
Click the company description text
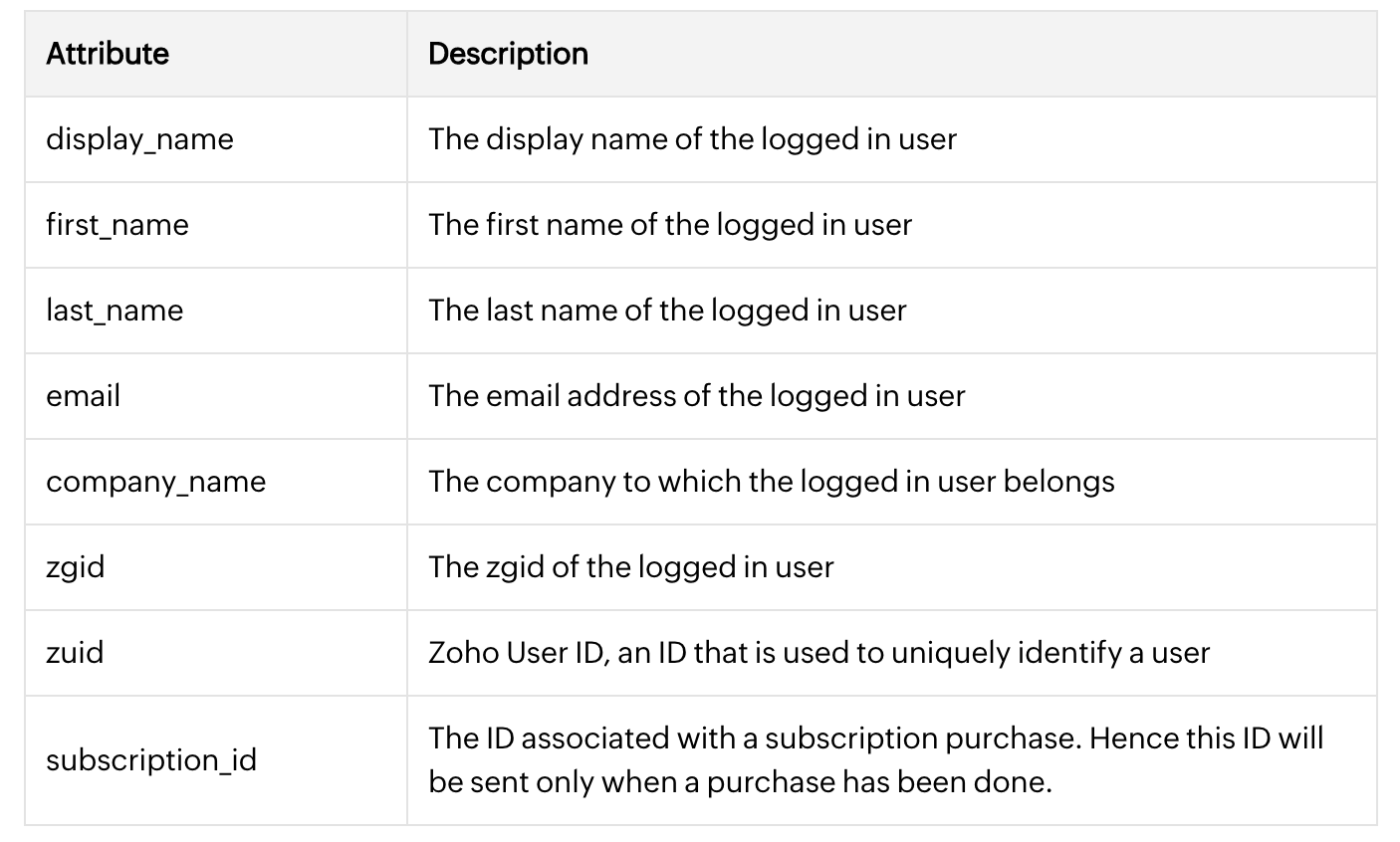coord(772,482)
